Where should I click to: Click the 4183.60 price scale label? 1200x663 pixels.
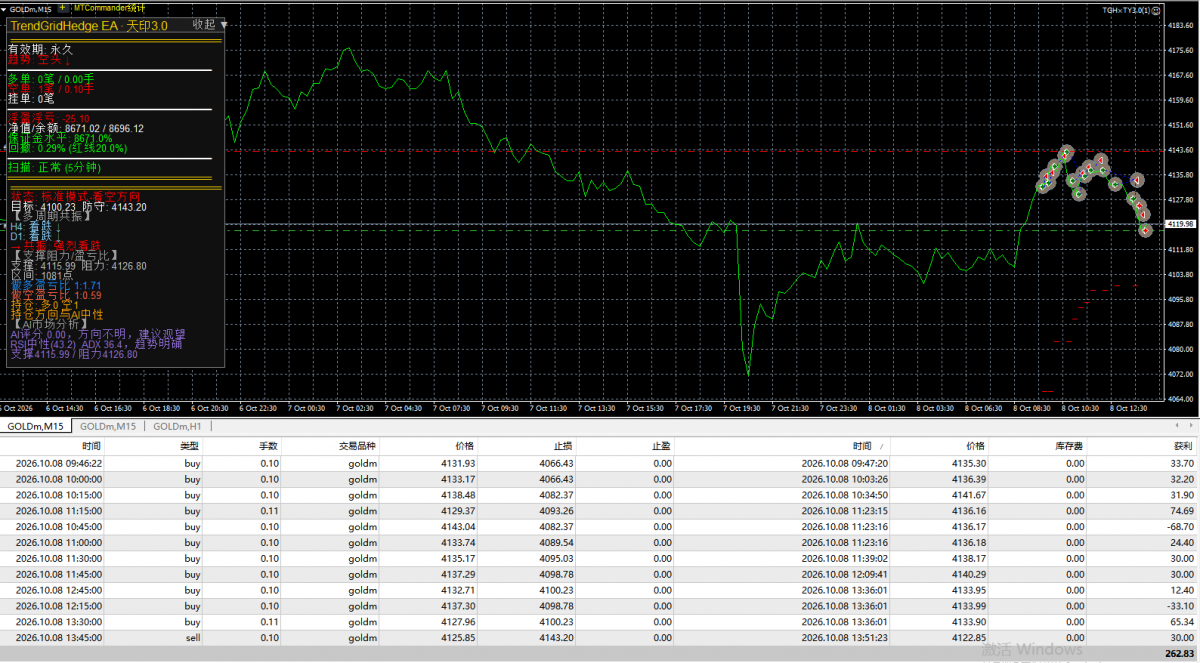click(1182, 26)
